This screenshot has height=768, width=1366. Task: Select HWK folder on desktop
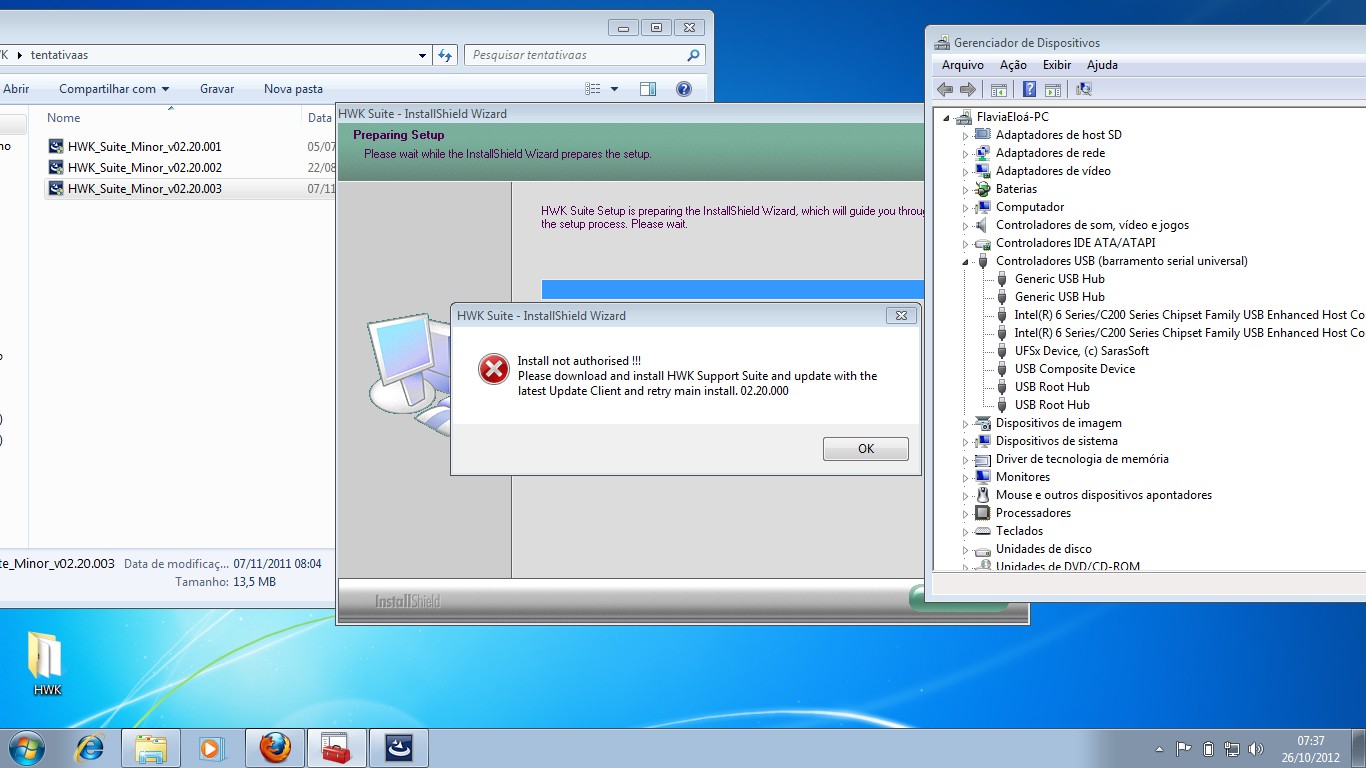(47, 663)
